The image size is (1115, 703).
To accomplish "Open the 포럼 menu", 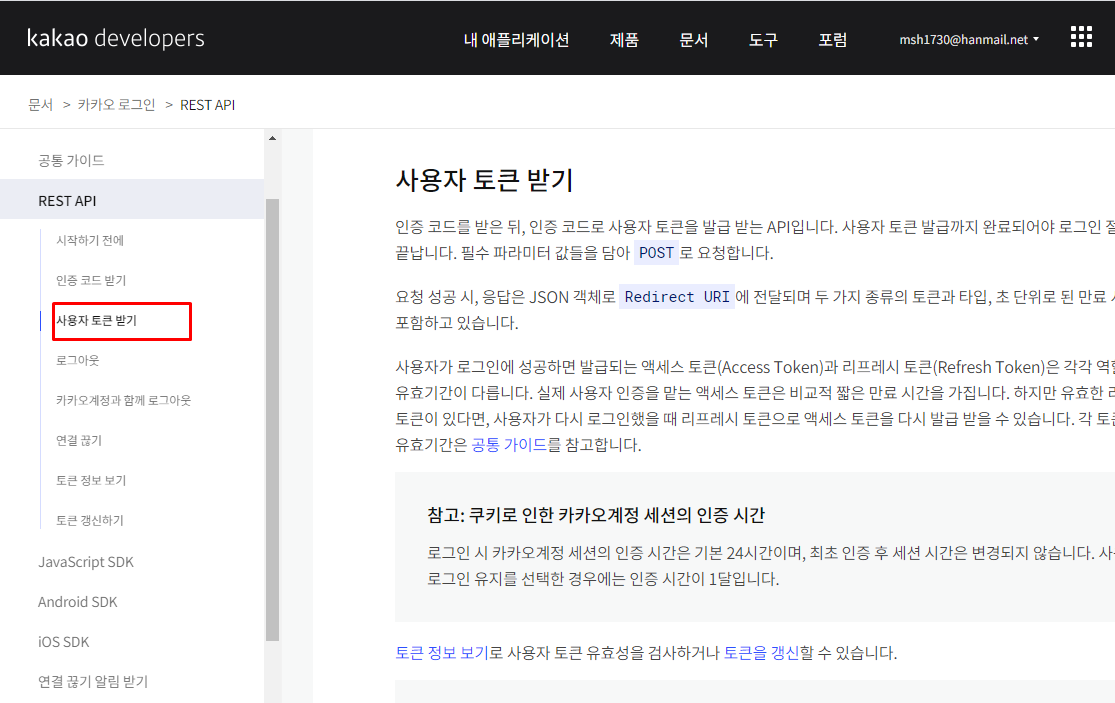I will [x=833, y=40].
